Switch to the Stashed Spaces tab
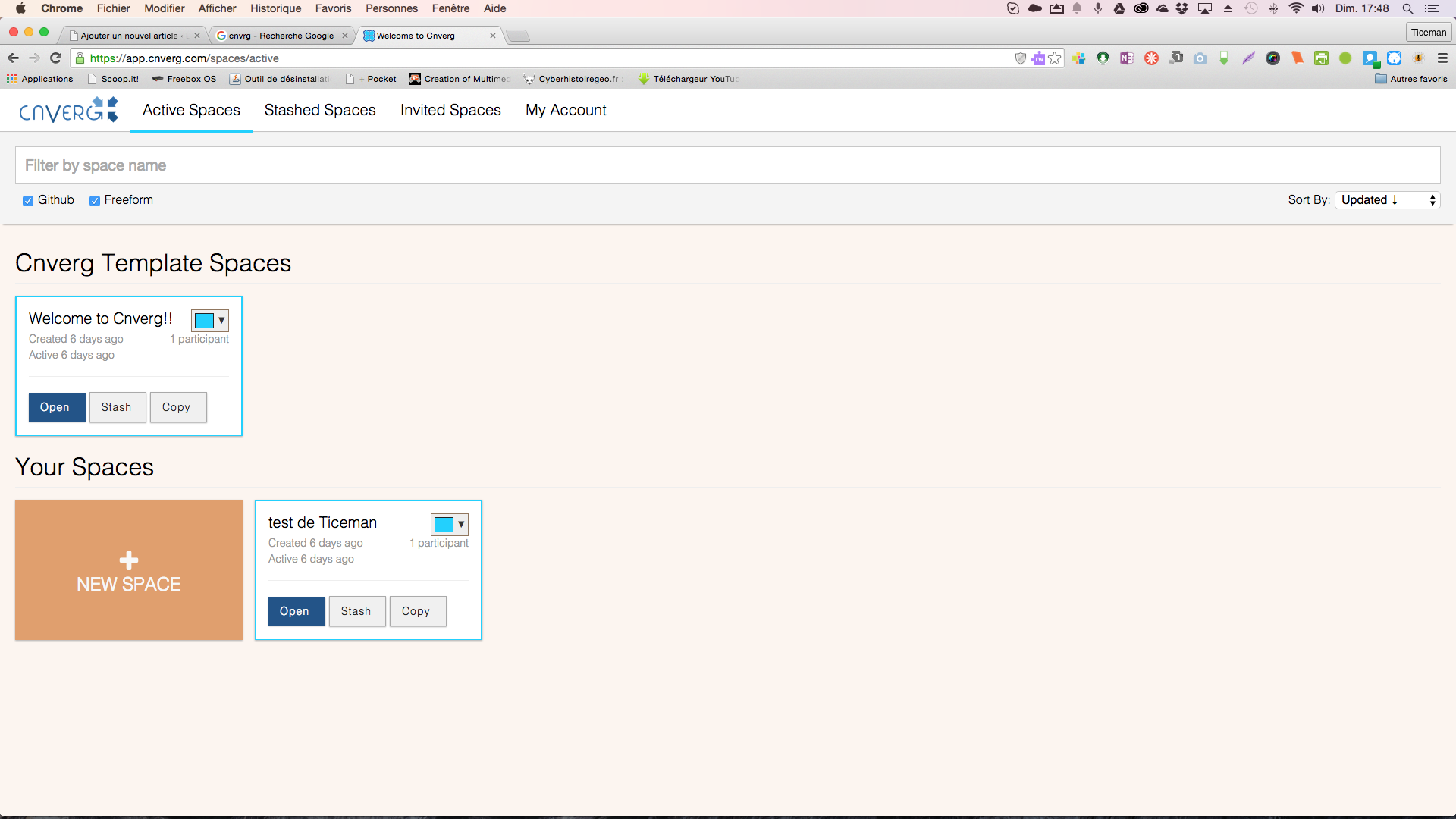This screenshot has height=819, width=1456. [319, 110]
